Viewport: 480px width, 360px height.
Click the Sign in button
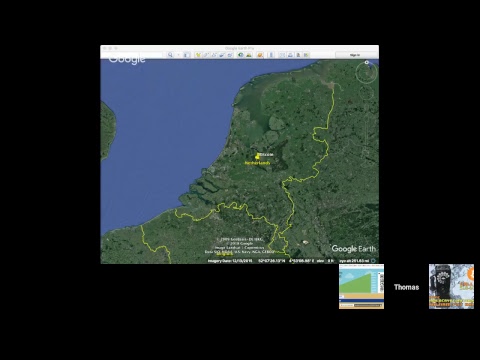coord(355,55)
